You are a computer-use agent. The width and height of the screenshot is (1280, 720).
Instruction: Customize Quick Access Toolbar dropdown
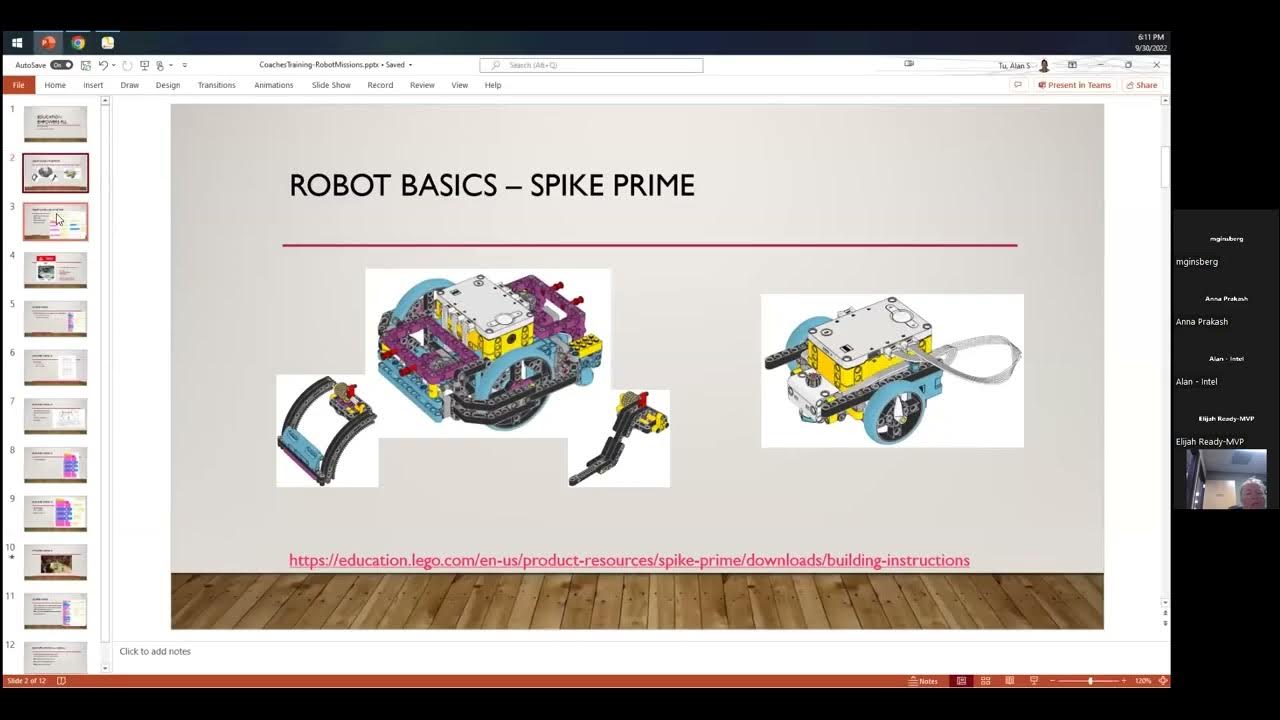pos(184,65)
